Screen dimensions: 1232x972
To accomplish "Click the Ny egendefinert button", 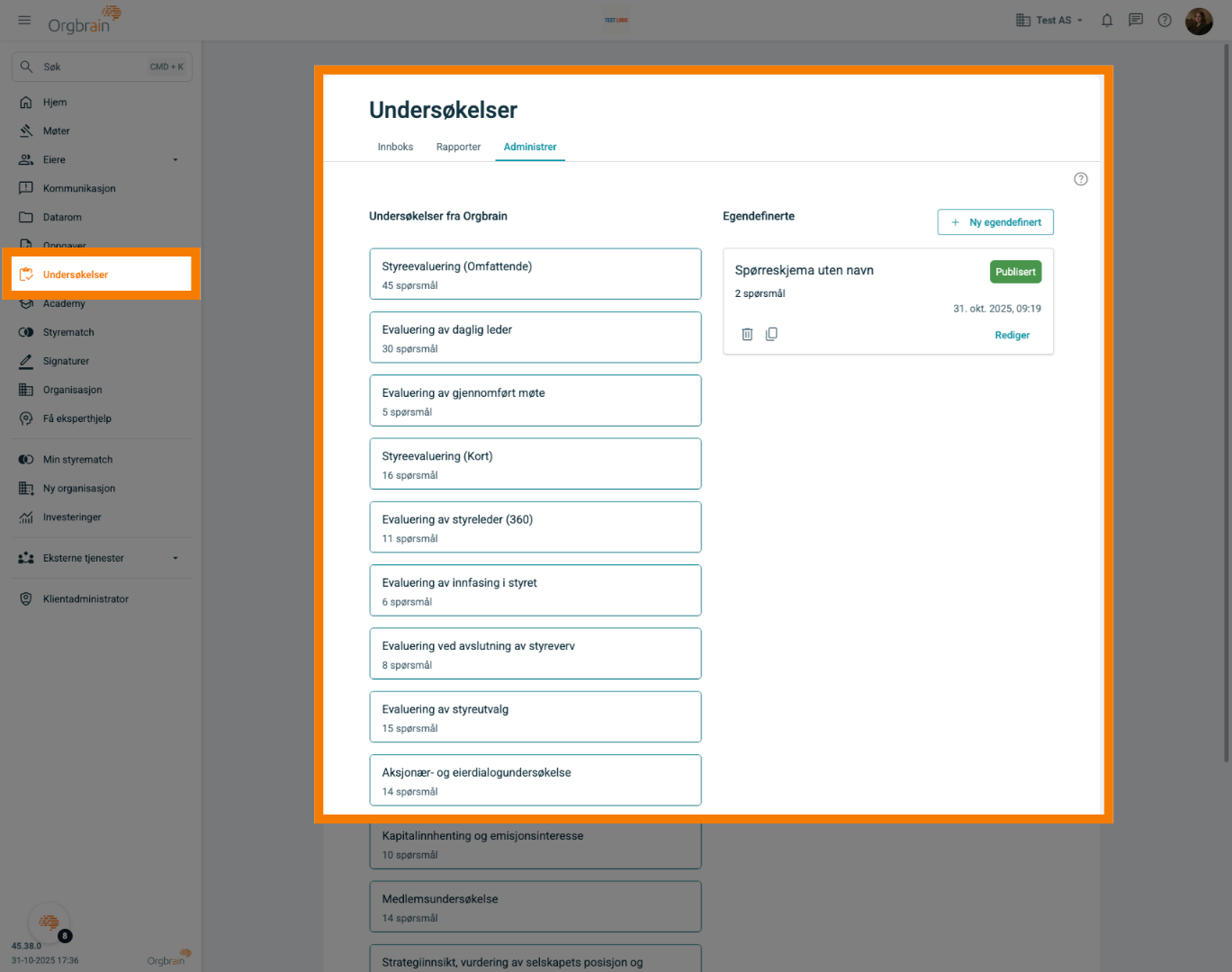I will (995, 222).
